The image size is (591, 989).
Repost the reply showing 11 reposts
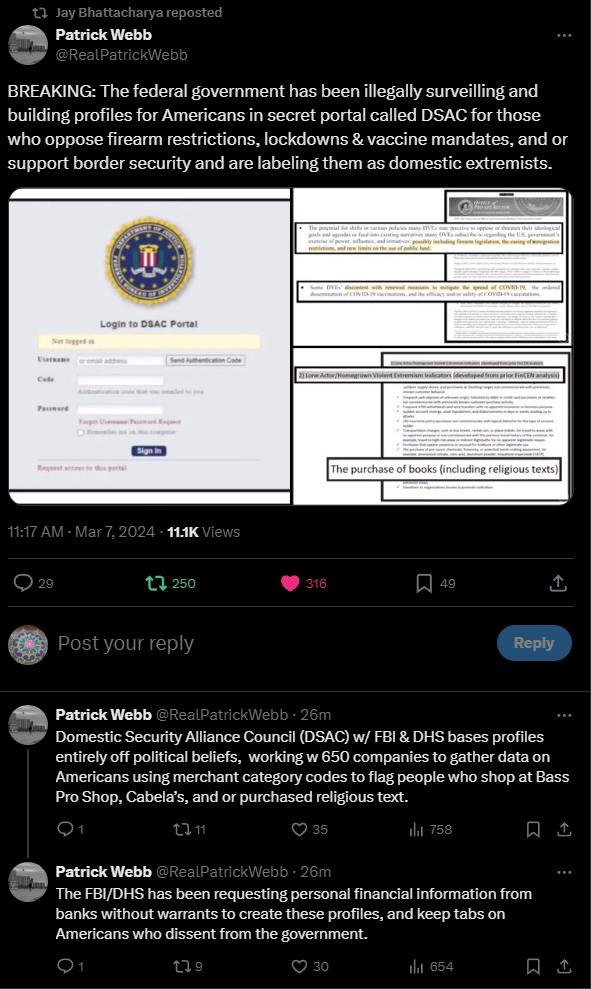(x=182, y=829)
